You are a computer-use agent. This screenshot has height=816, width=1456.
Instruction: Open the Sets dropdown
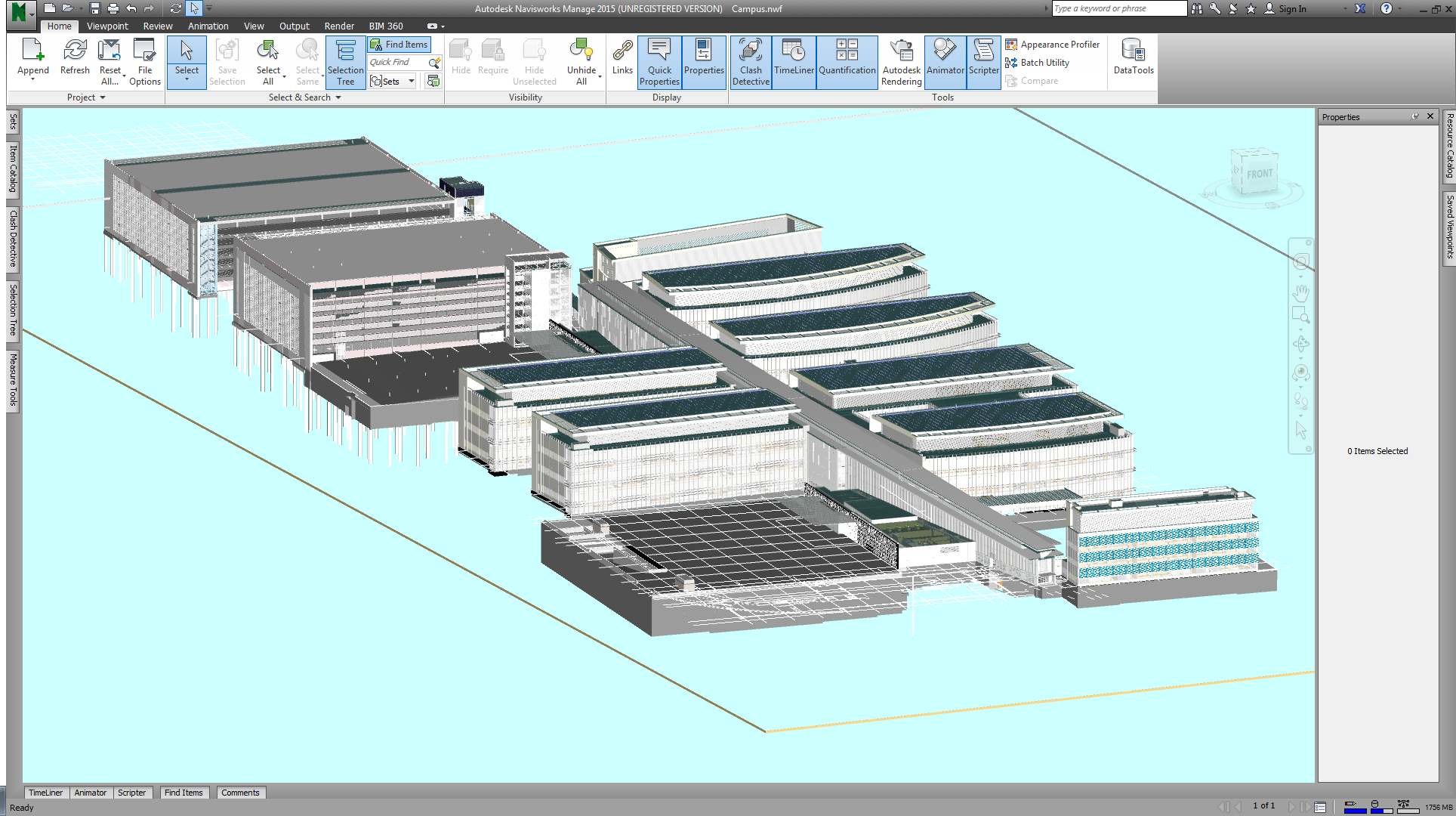[x=392, y=81]
